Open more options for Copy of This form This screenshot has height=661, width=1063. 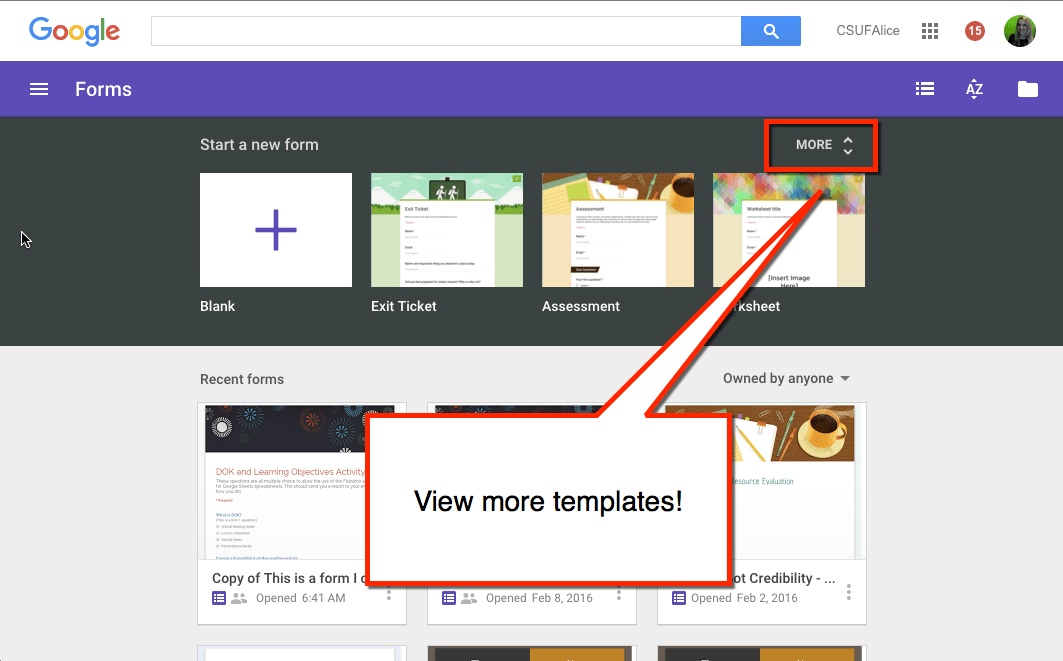(x=389, y=592)
